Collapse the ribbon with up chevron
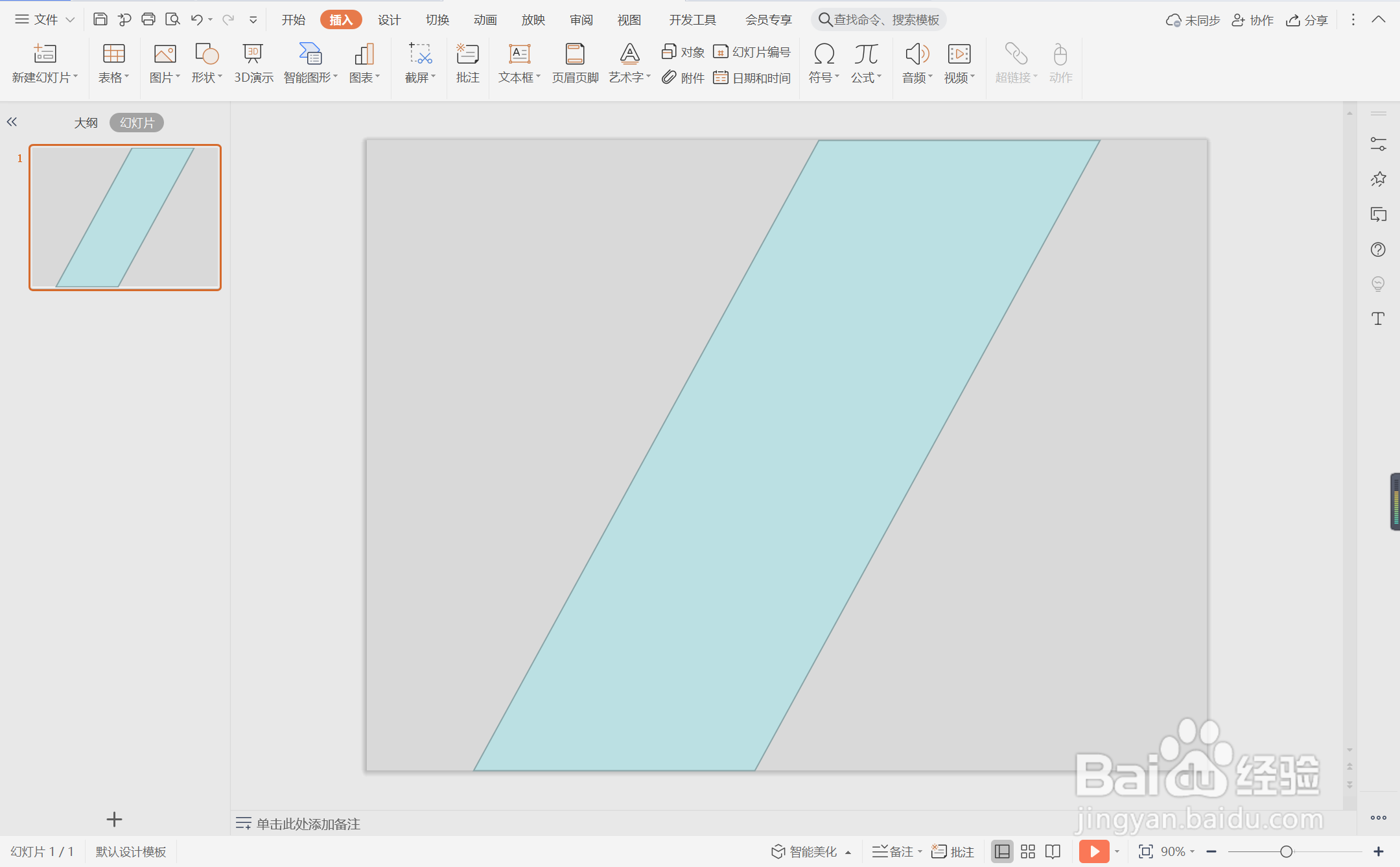Screen dimensions: 1400x867 [x=1379, y=19]
